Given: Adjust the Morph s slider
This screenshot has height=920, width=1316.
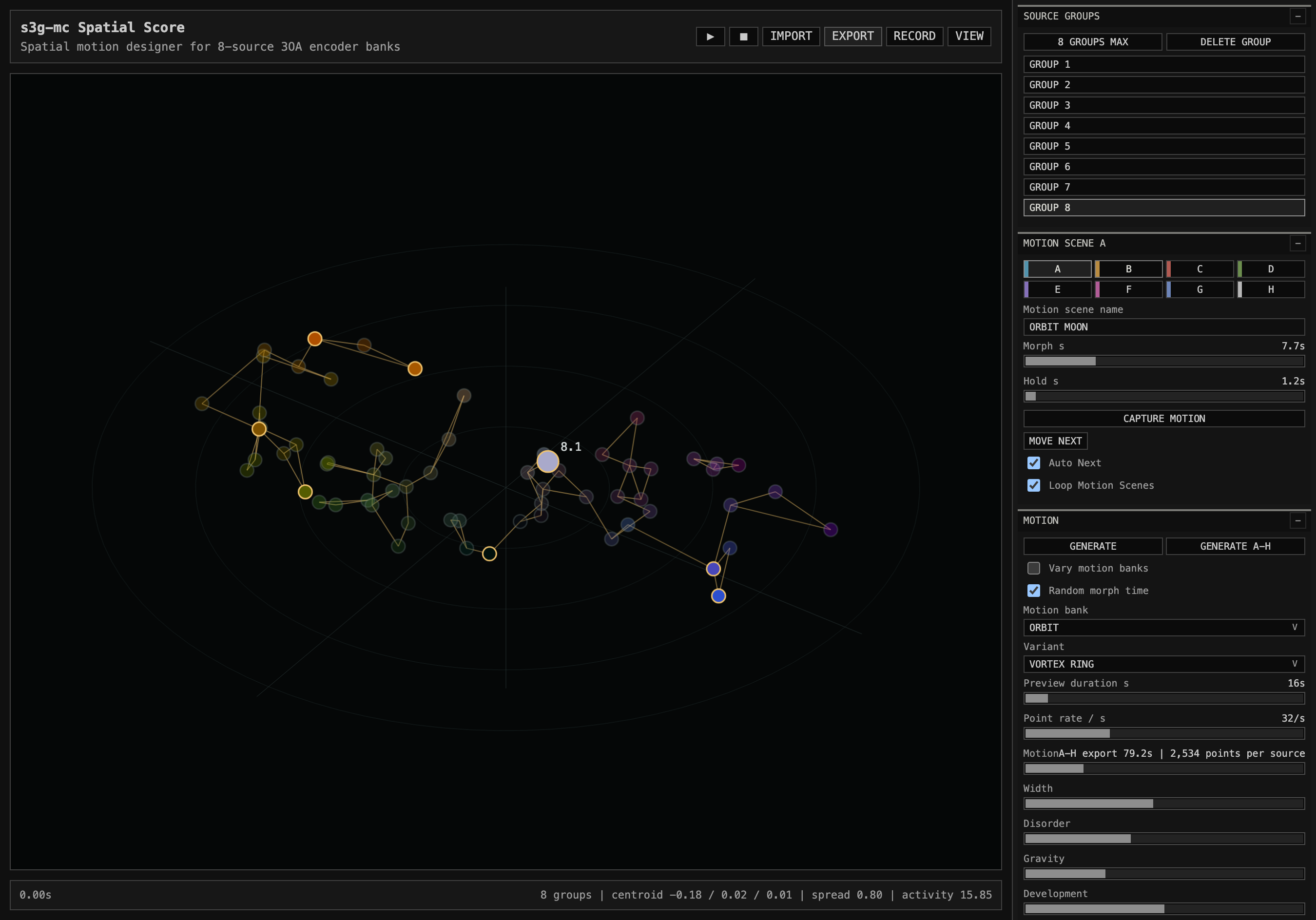Looking at the screenshot, I should (1164, 361).
